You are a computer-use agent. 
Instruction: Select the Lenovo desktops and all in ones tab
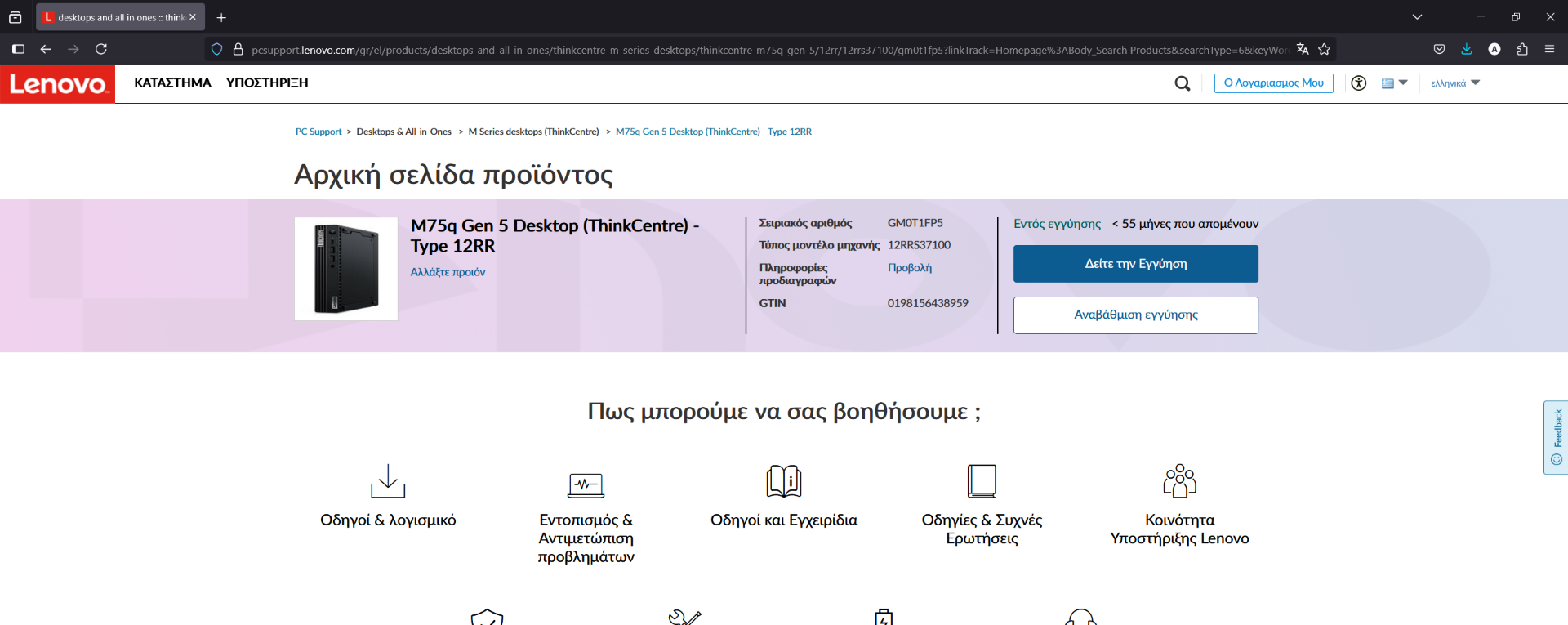click(120, 17)
